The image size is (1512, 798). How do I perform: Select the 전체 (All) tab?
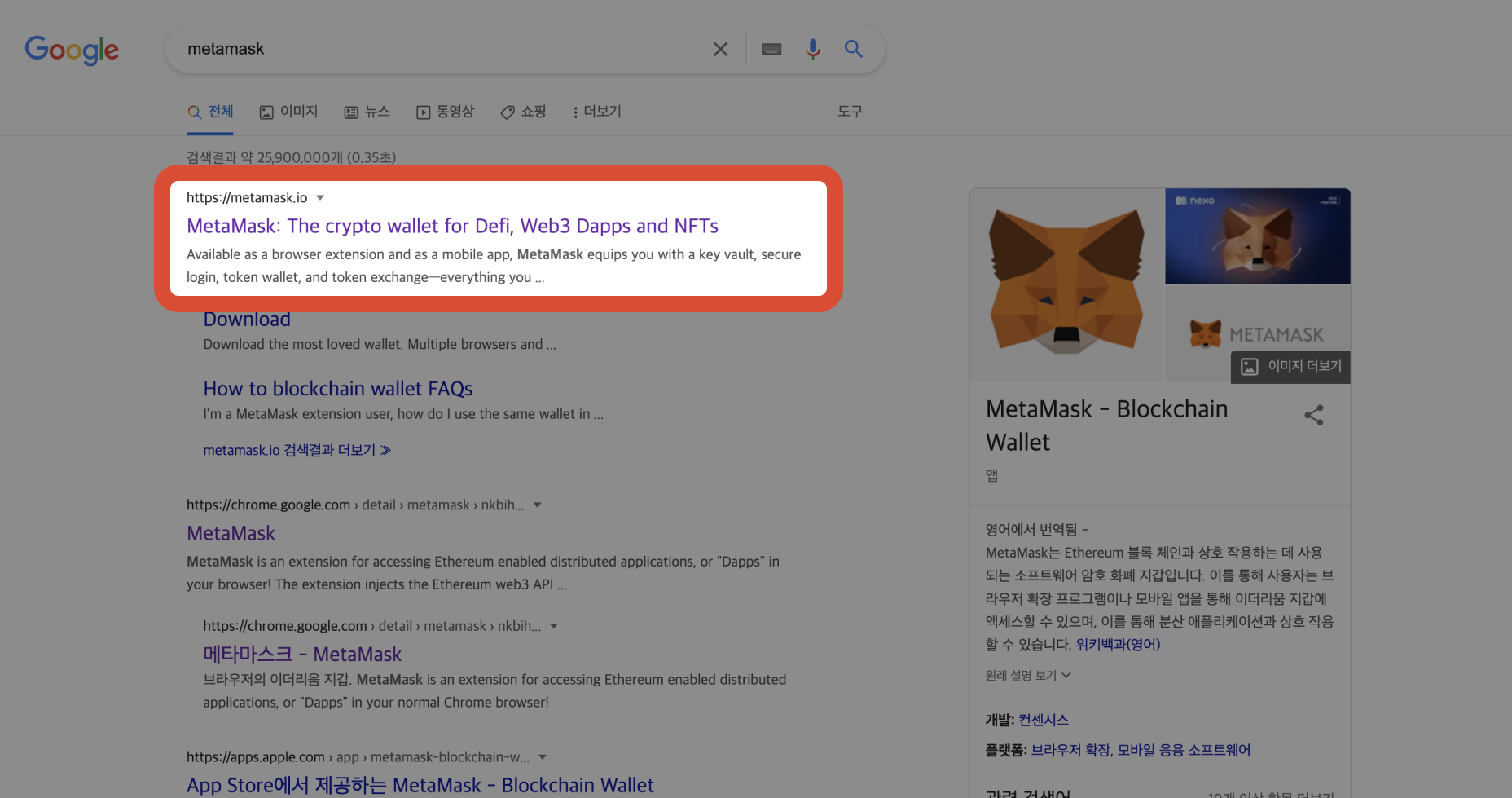pyautogui.click(x=210, y=112)
